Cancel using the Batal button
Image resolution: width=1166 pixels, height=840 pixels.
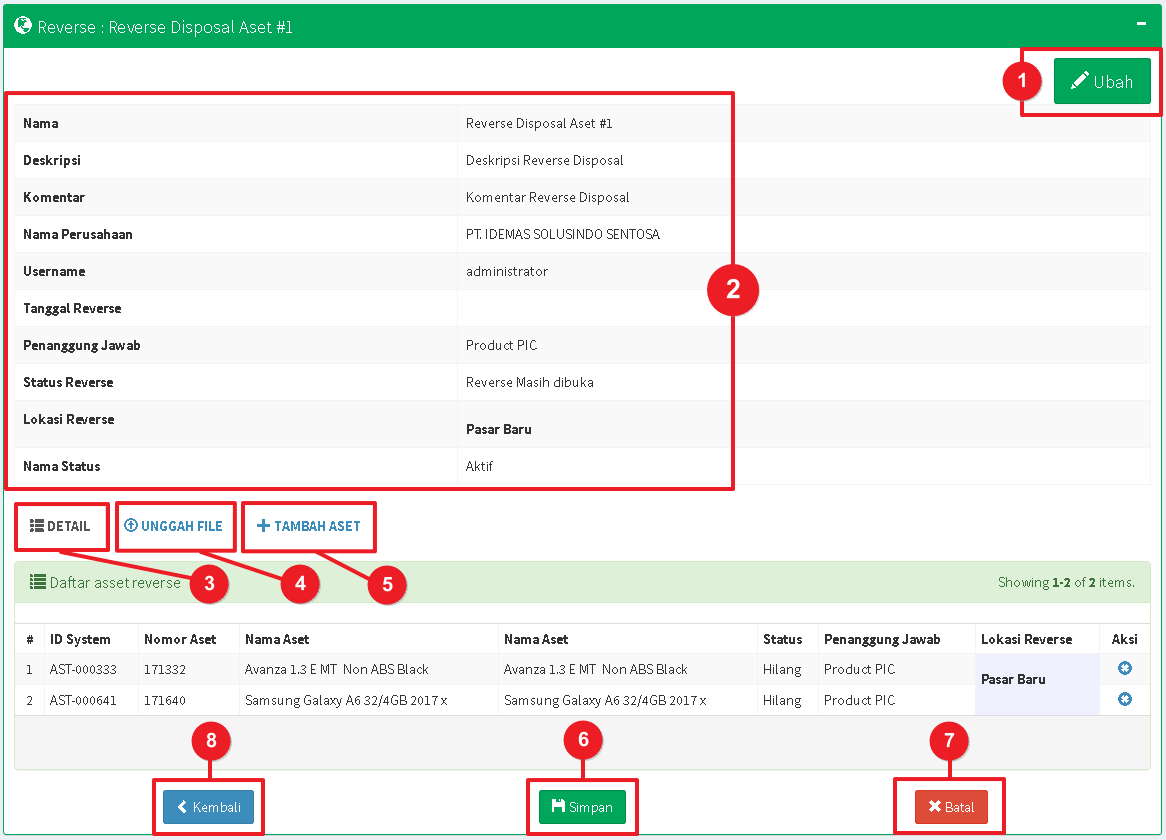point(951,807)
